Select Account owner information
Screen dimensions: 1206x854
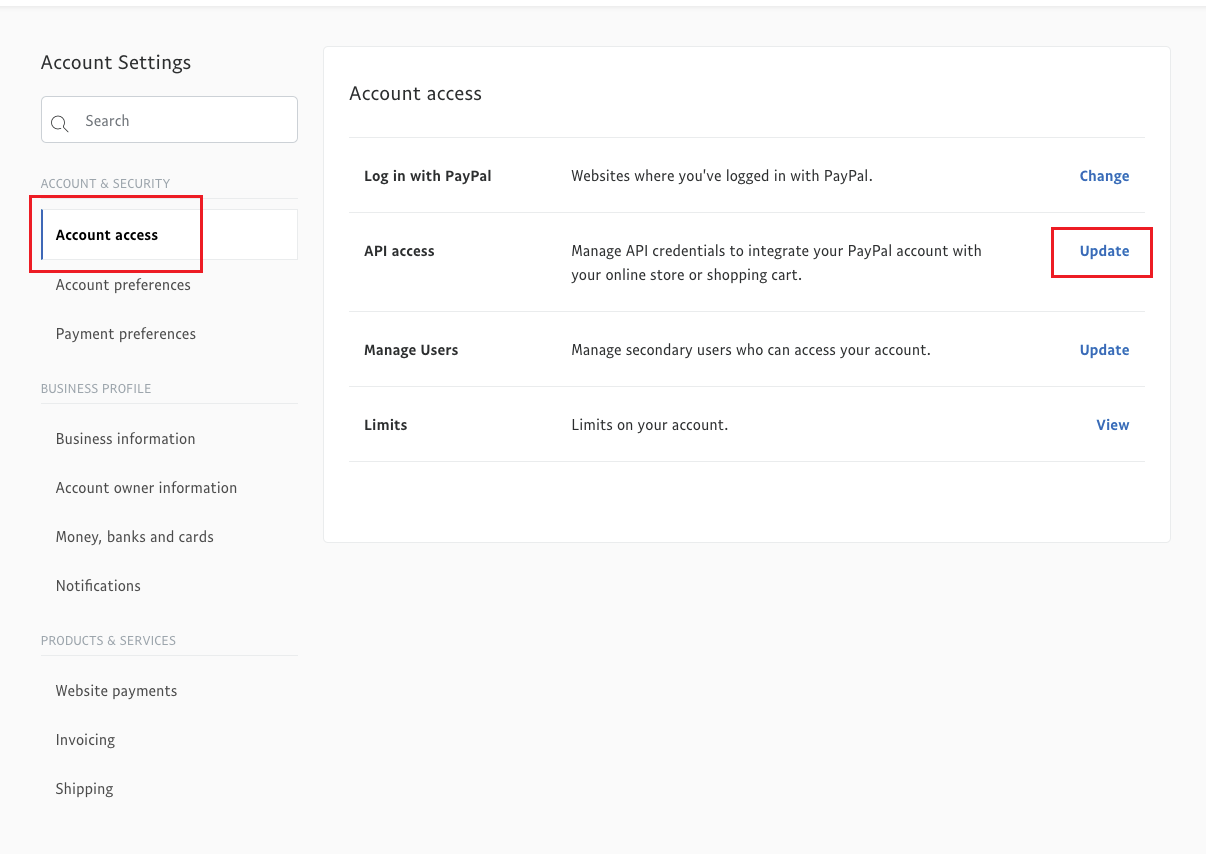click(147, 488)
